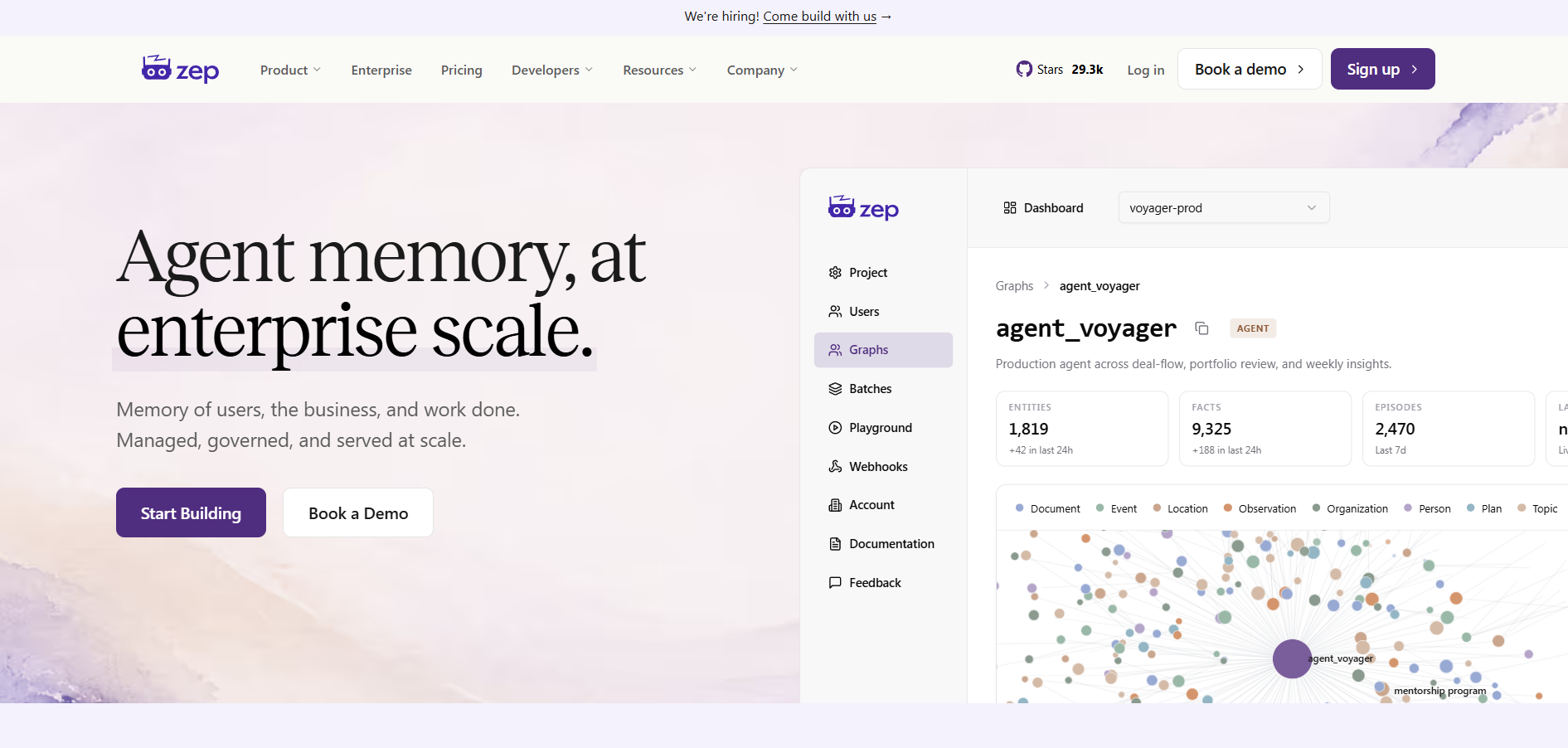The height and width of the screenshot is (748, 1568).
Task: Click the Document legend color dot
Action: [1020, 508]
